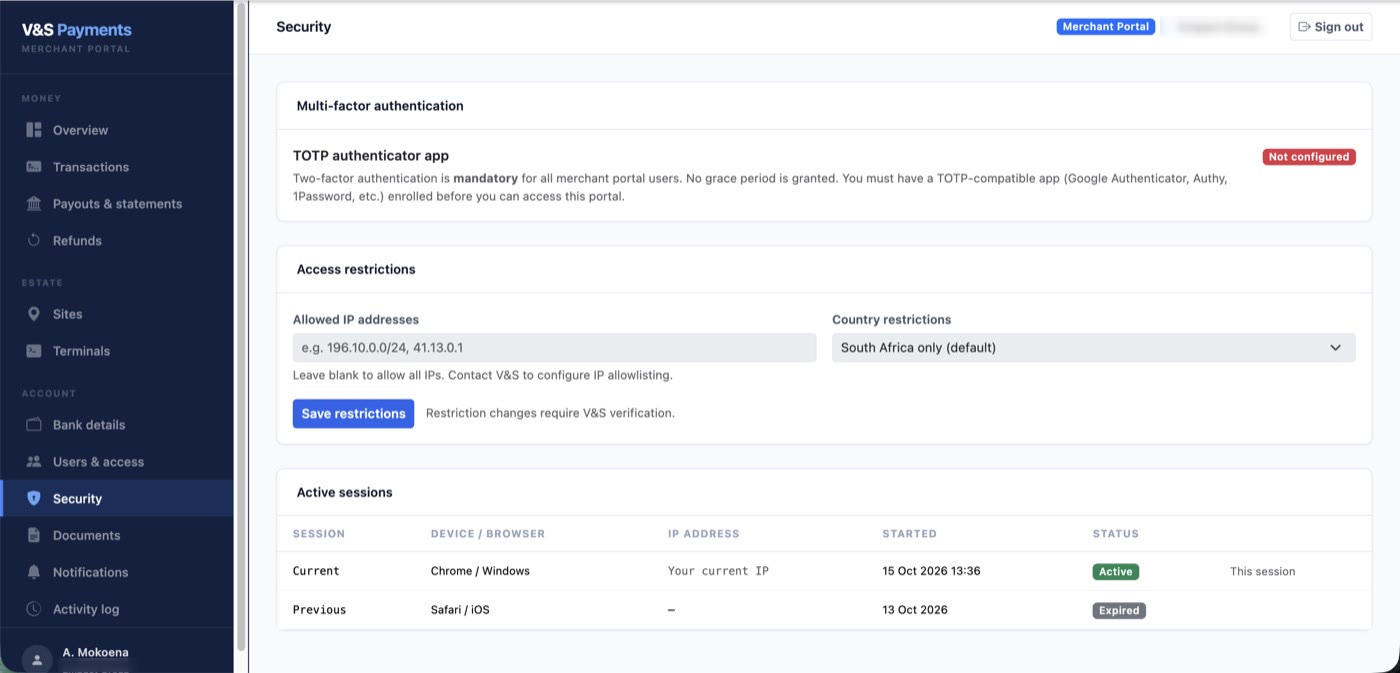Click the 'STATUS' column header
The width and height of the screenshot is (1400, 673).
pos(1116,534)
